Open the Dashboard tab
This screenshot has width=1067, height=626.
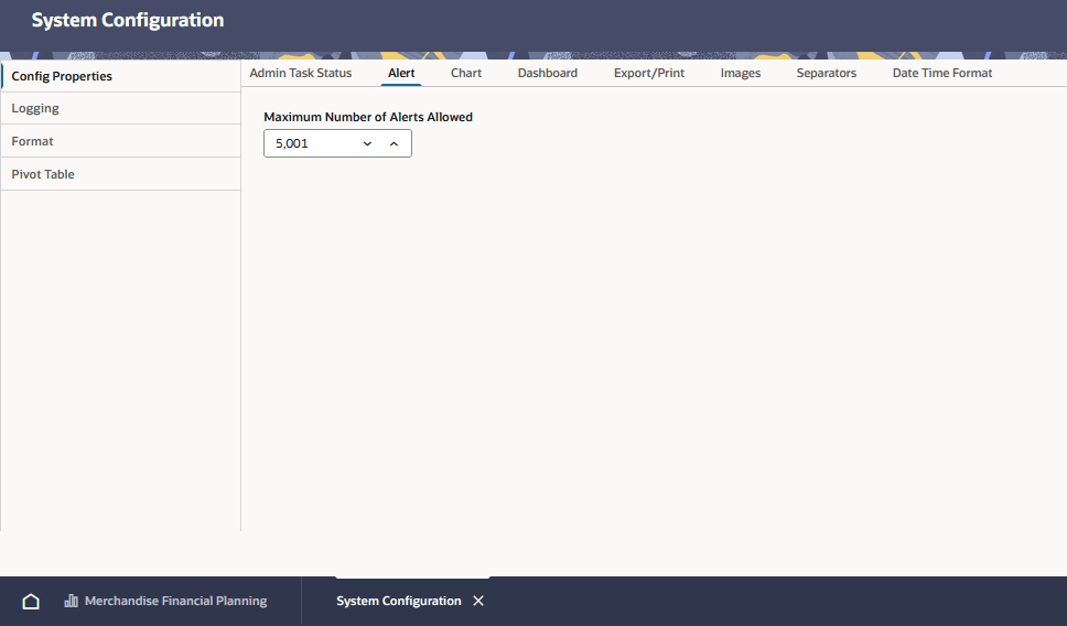click(548, 73)
